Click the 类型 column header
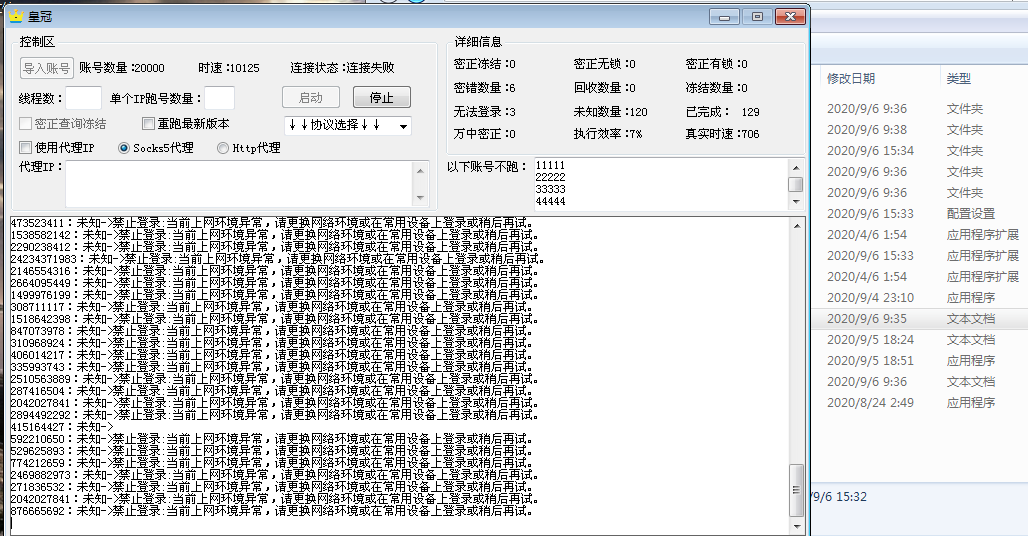1028x536 pixels. pos(958,78)
